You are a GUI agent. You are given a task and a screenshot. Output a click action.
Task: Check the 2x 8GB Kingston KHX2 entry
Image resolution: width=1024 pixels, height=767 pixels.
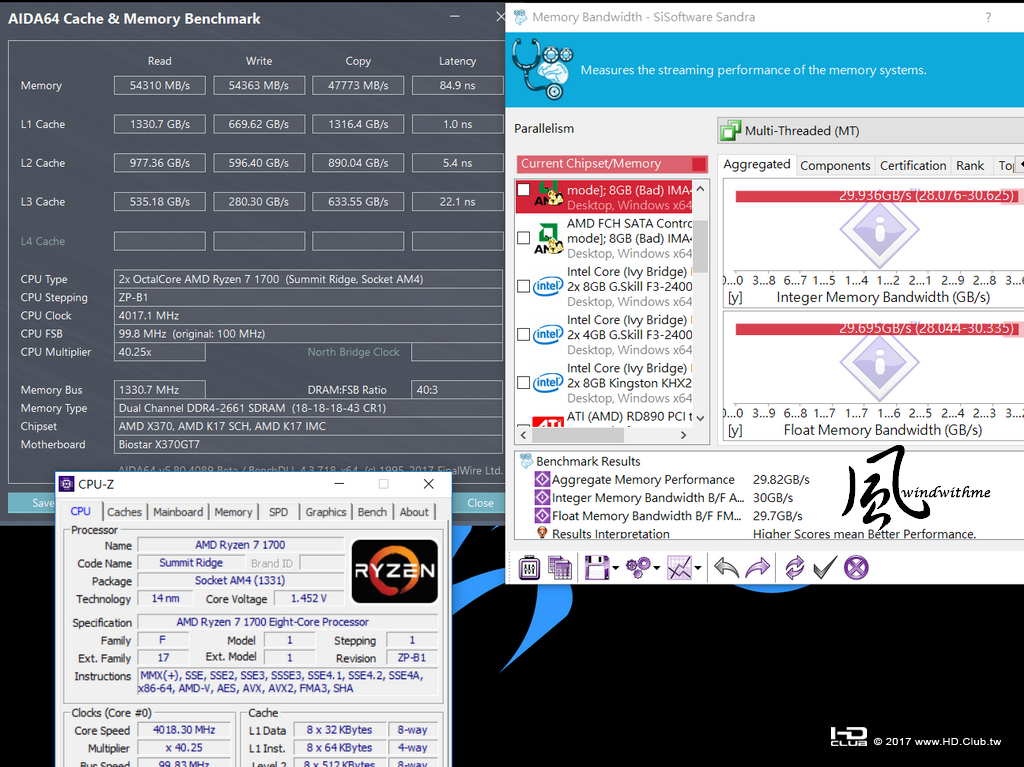tap(523, 383)
